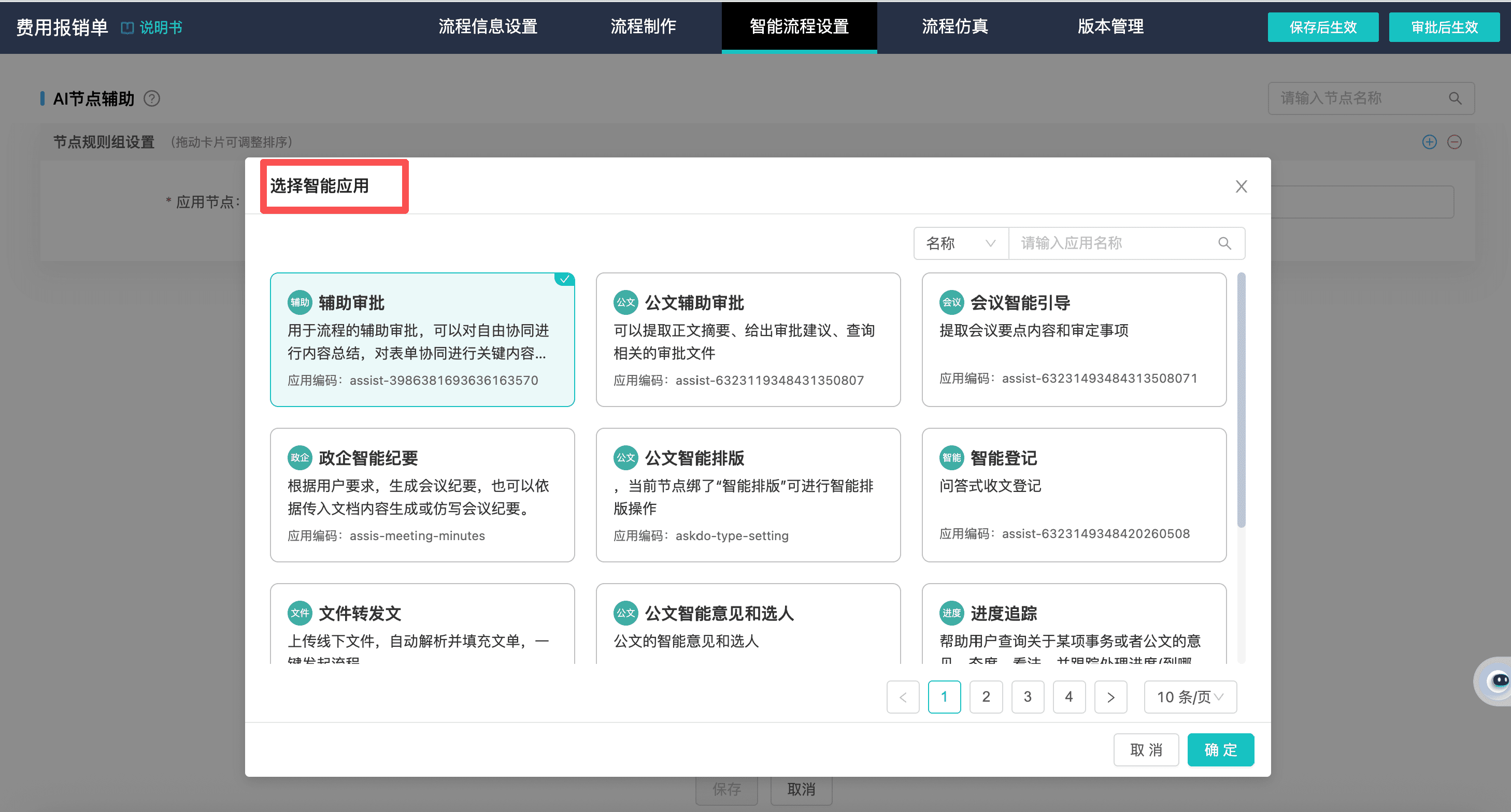Click the background 保存 button
This screenshot has width=1511, height=812.
[727, 790]
